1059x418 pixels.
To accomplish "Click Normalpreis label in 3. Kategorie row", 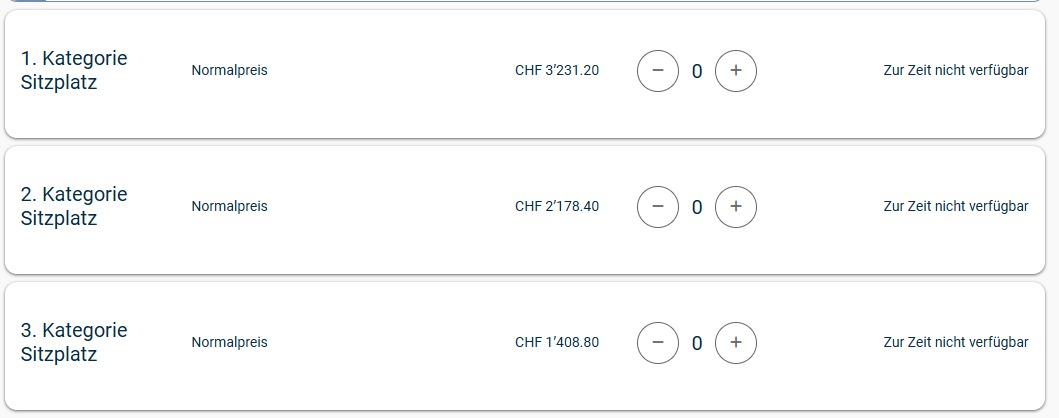I will coord(229,343).
